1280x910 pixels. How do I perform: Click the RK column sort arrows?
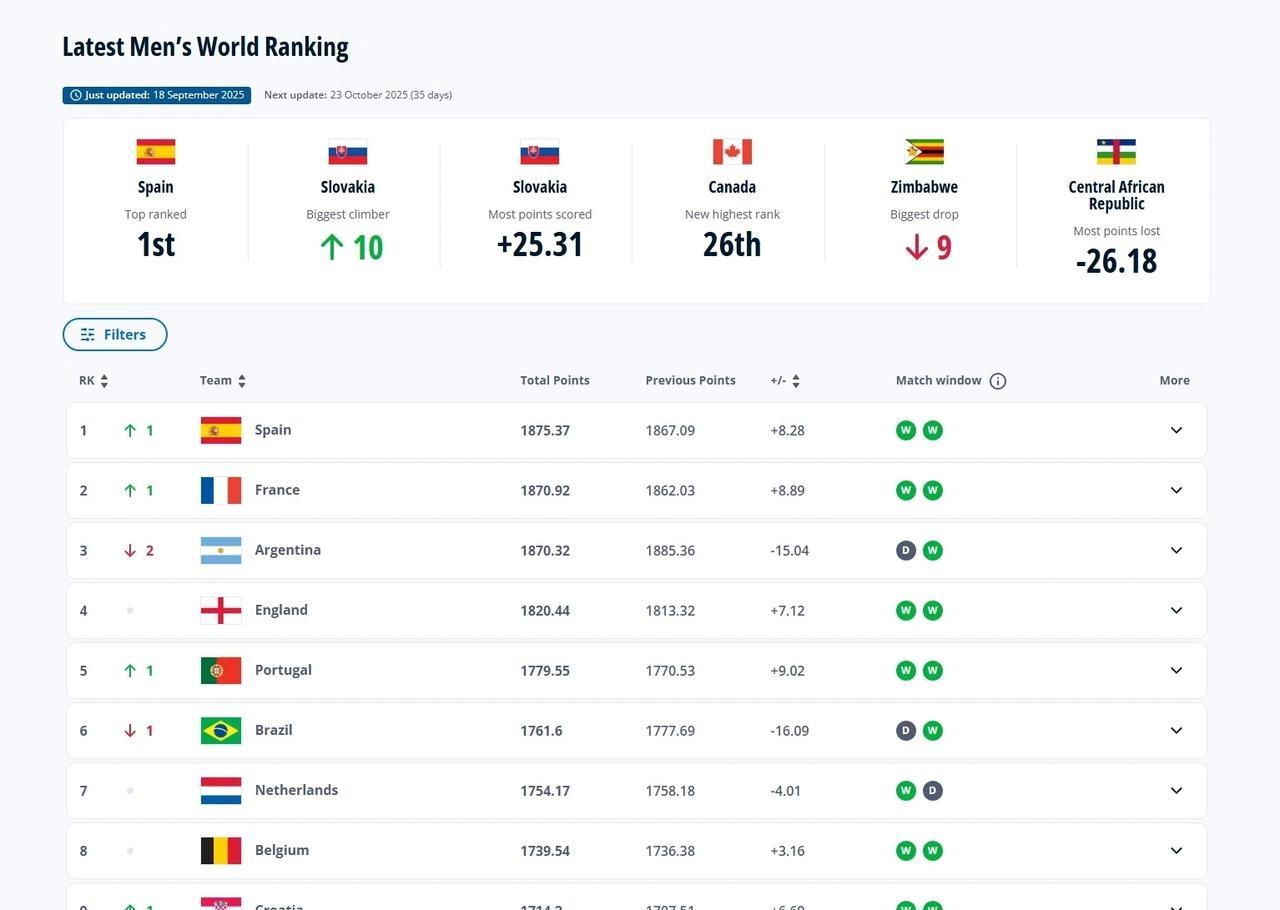click(x=104, y=381)
